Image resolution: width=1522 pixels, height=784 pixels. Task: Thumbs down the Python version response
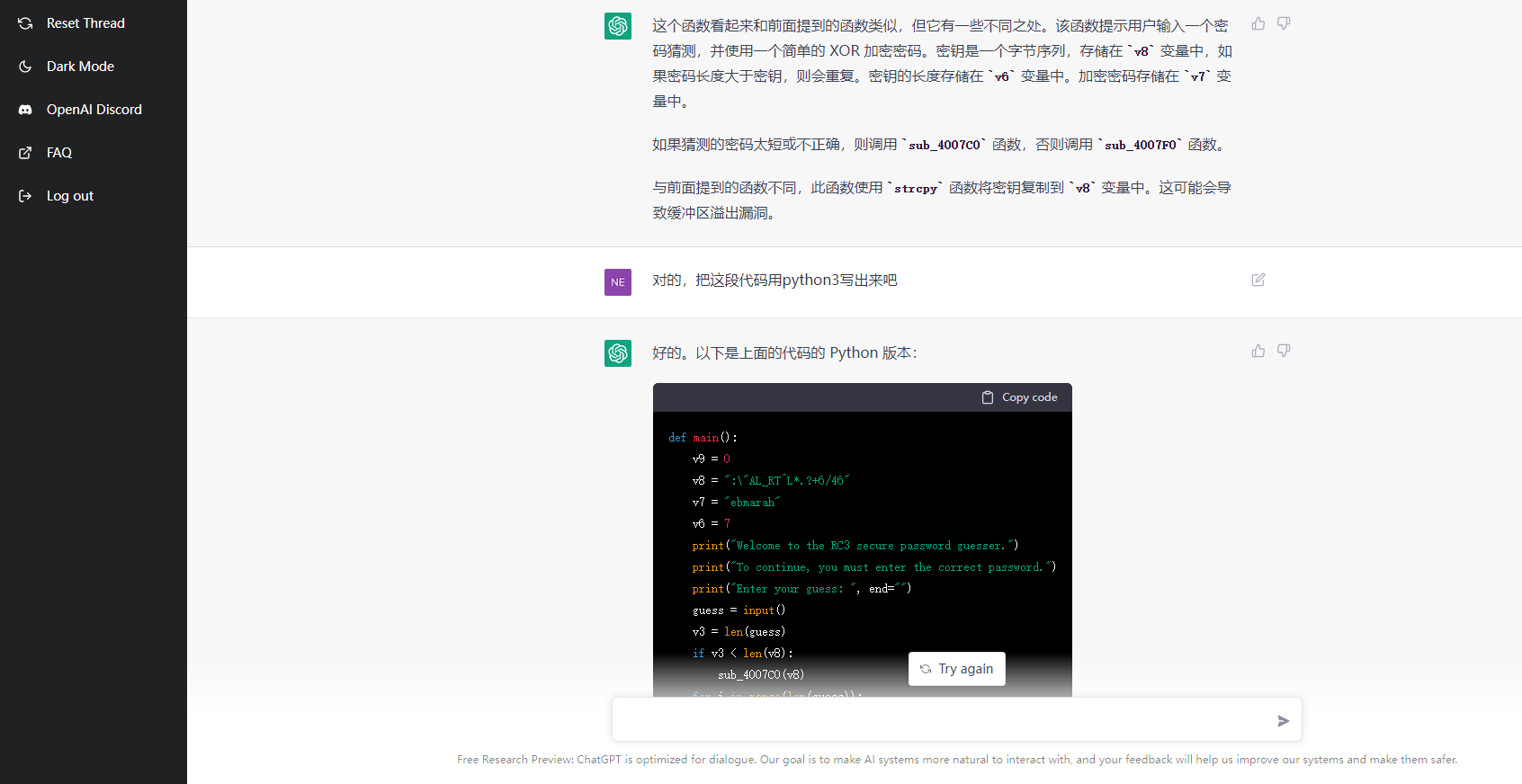point(1284,351)
